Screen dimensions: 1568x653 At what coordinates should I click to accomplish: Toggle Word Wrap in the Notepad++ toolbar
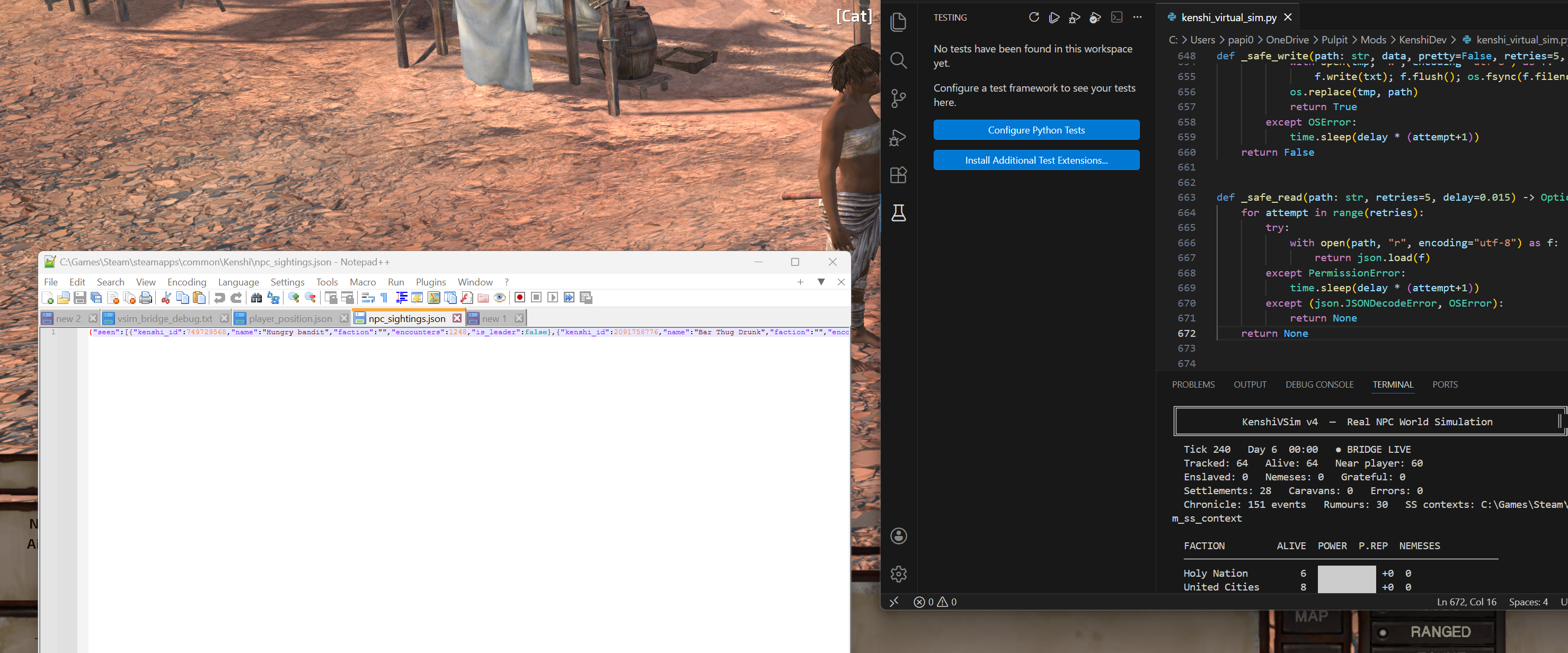368,298
